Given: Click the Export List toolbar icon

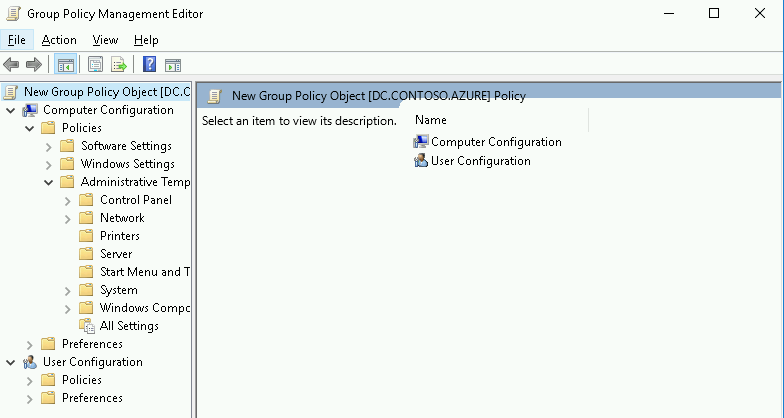Looking at the screenshot, I should click(x=119, y=64).
